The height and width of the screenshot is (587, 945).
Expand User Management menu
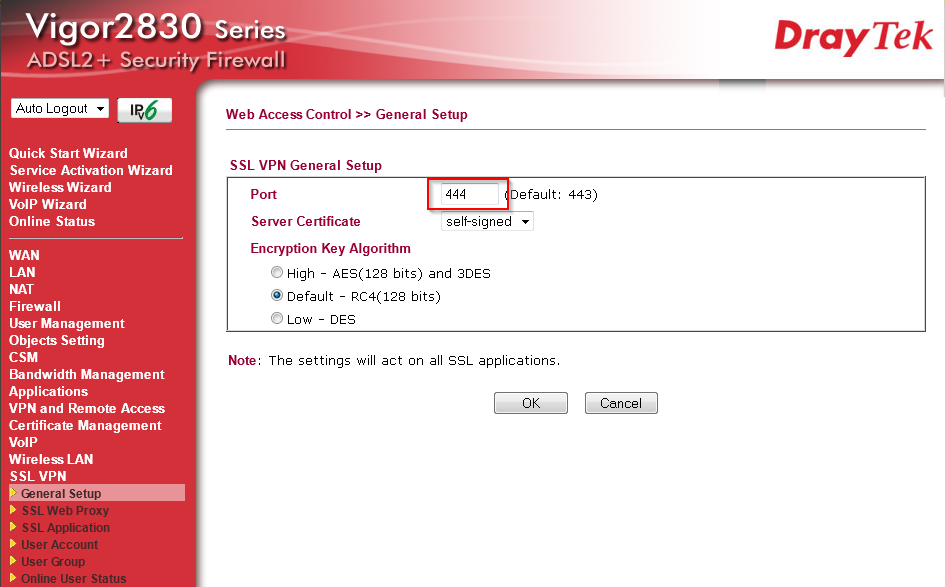[67, 323]
